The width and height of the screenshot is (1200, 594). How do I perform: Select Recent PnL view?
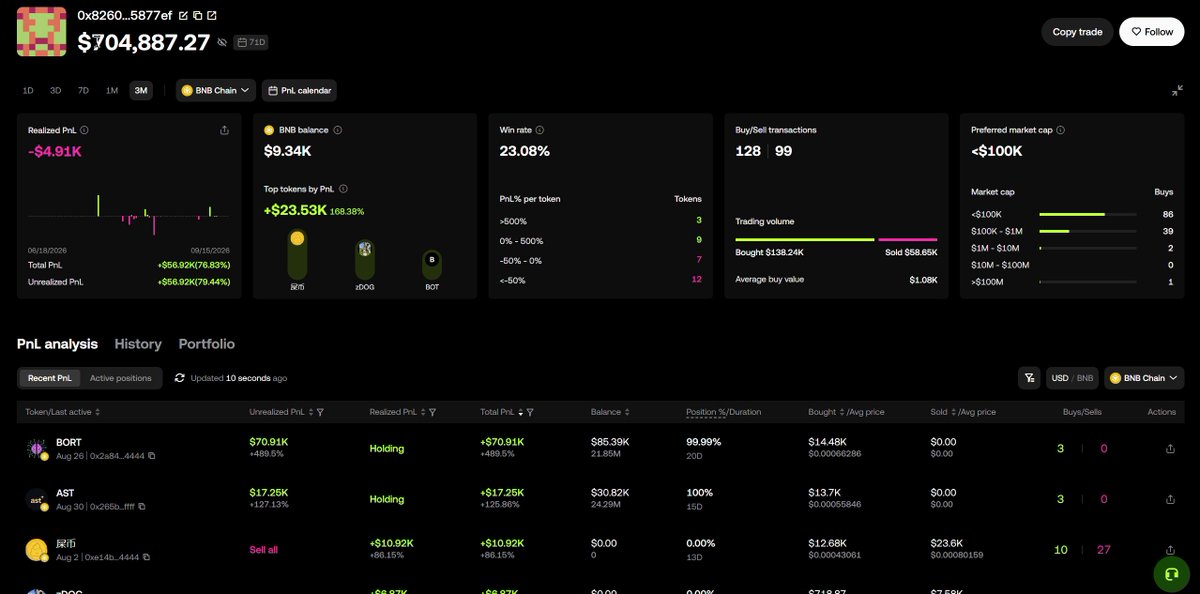click(50, 378)
